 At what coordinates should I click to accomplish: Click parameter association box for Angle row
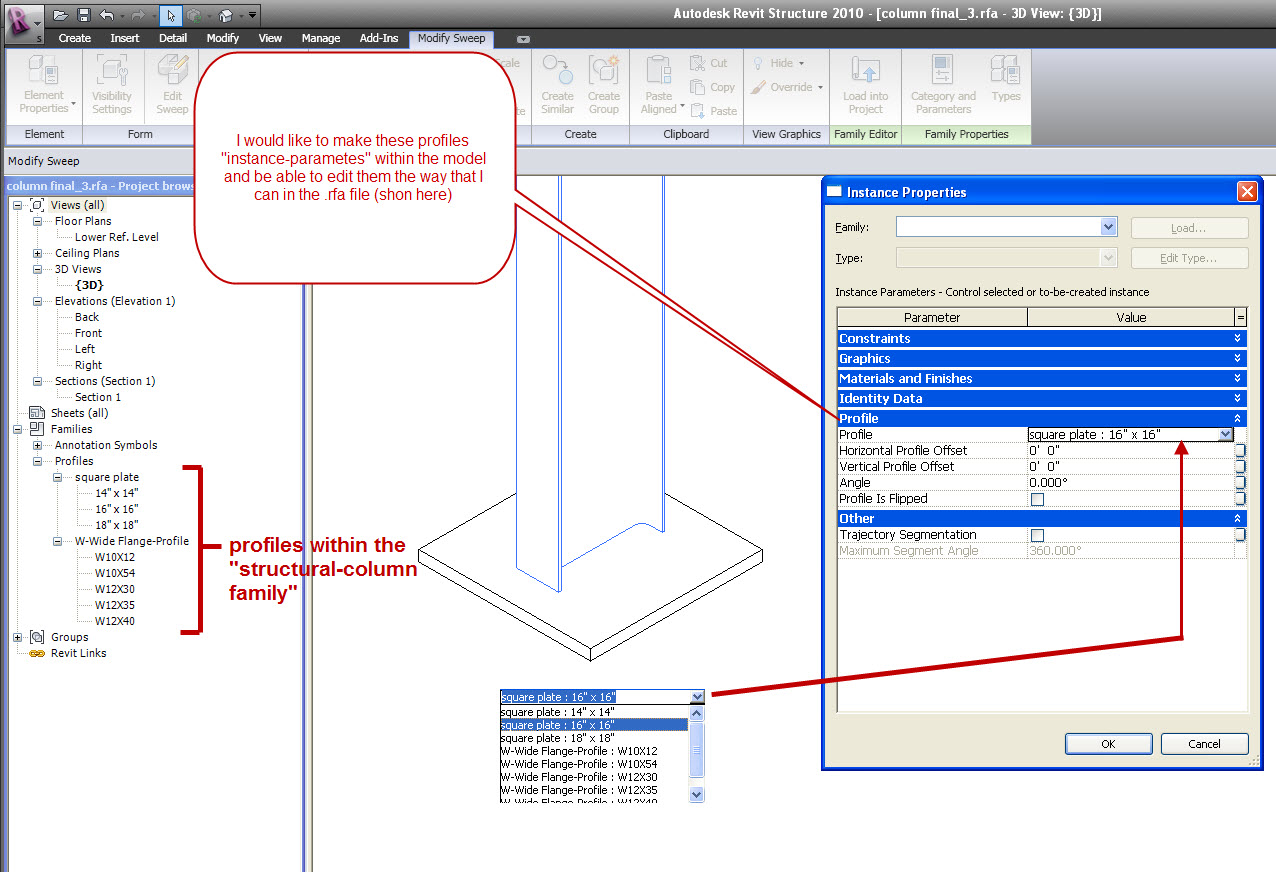point(1240,483)
